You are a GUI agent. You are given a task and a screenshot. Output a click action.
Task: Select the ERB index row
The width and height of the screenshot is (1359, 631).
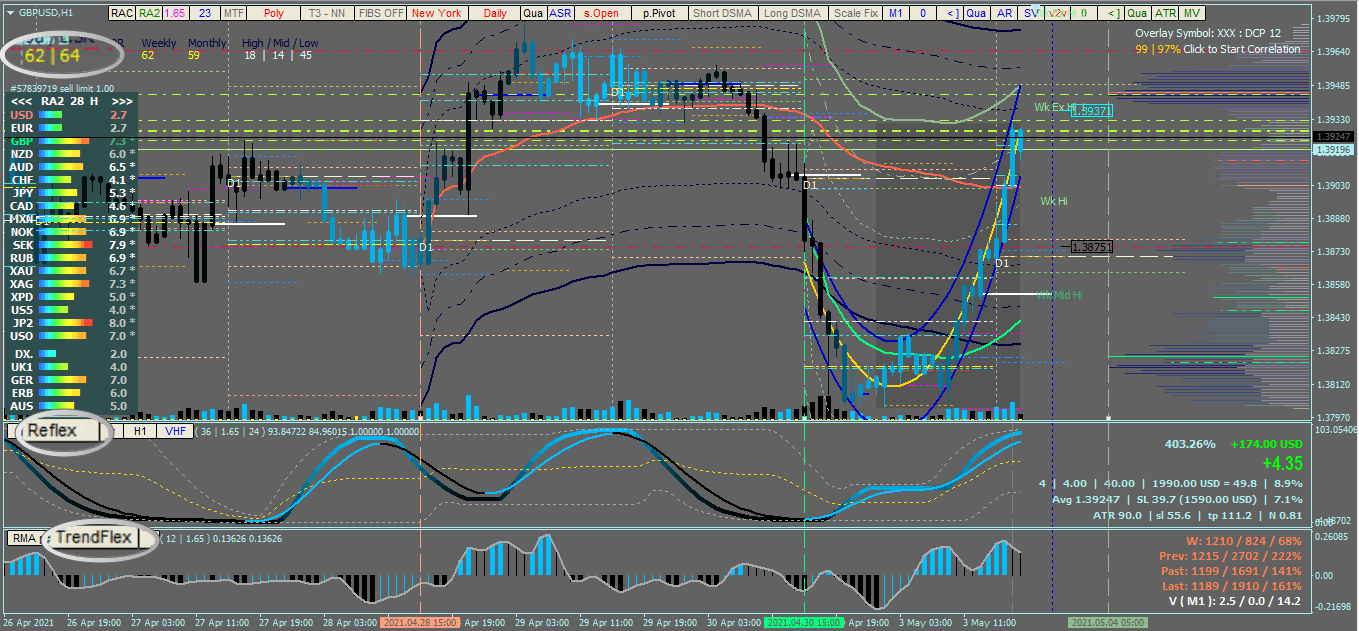tap(71, 393)
